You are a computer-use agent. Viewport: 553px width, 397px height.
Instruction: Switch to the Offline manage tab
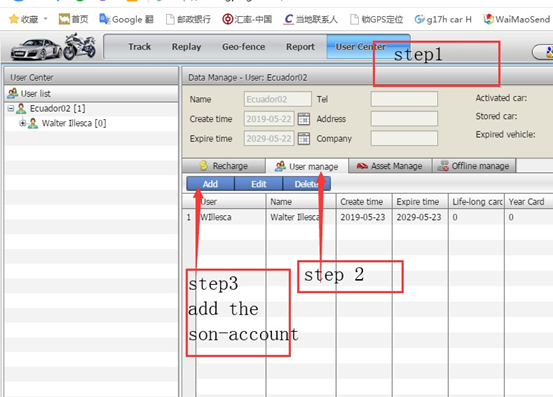(474, 166)
